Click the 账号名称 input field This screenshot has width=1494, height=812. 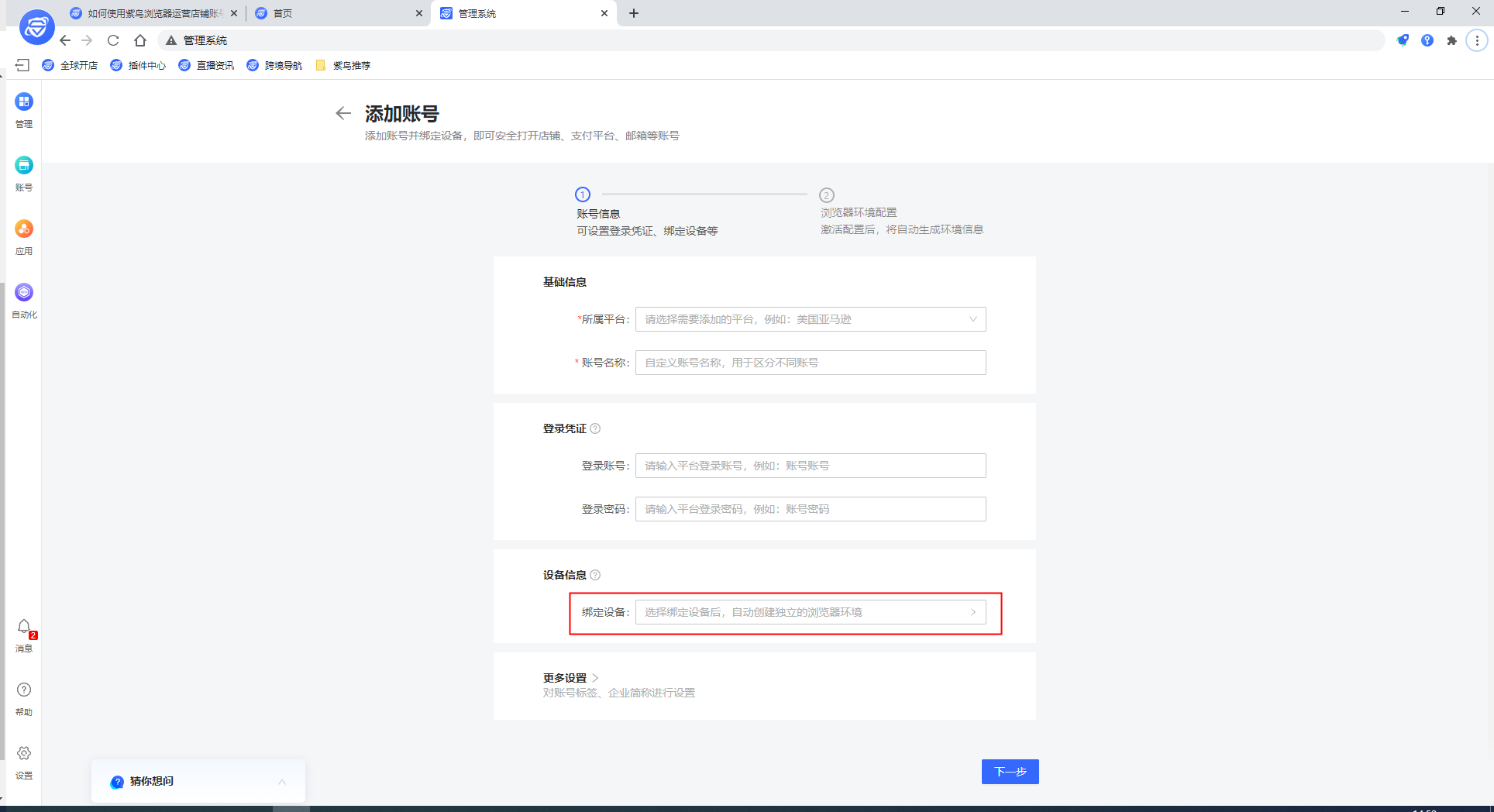point(809,362)
